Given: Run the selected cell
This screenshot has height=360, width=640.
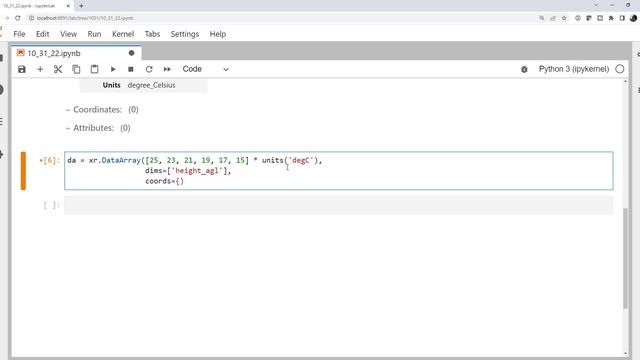Looking at the screenshot, I should (x=113, y=69).
